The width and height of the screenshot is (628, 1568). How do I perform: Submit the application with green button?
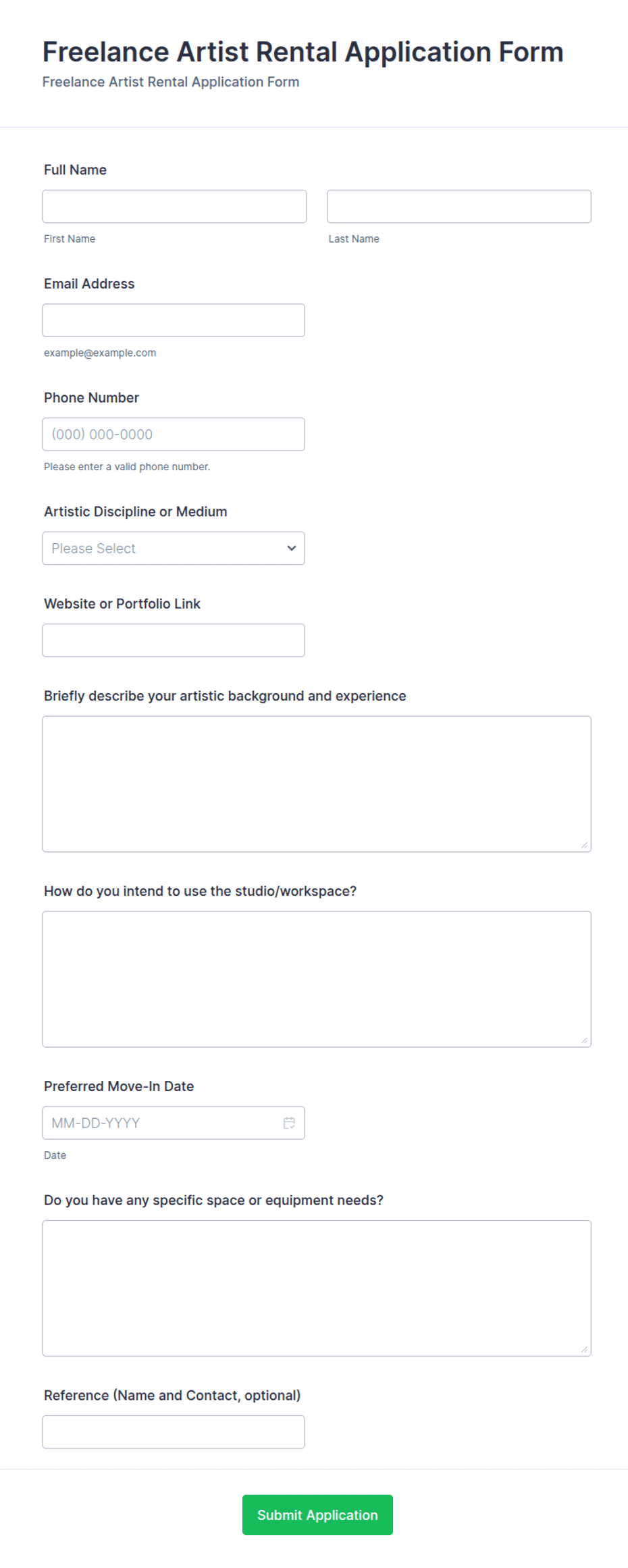pos(317,1515)
